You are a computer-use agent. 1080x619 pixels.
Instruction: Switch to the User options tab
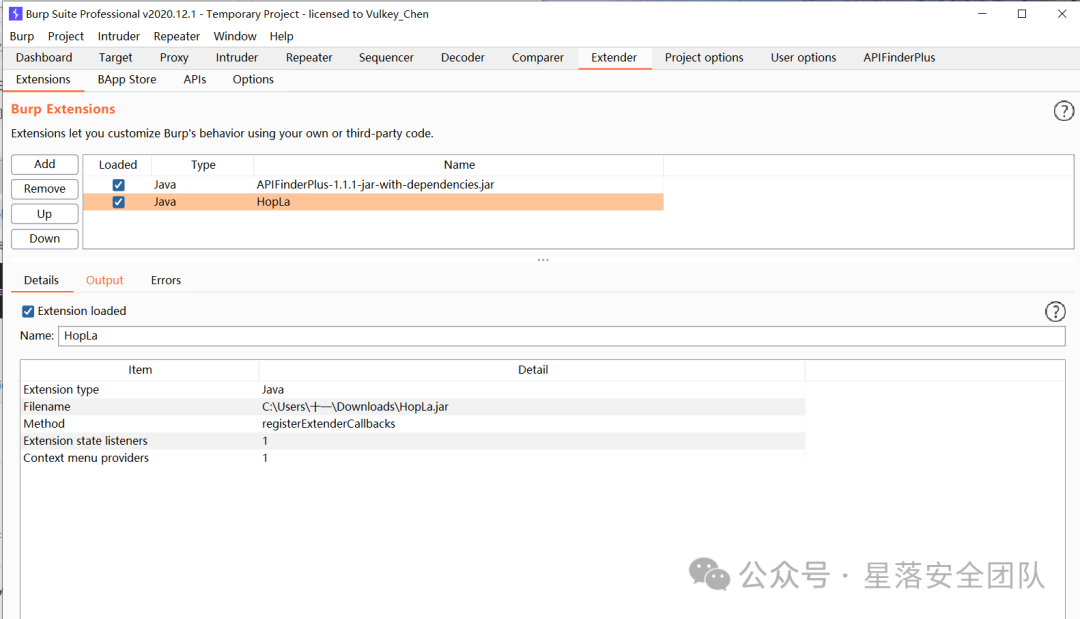point(803,58)
